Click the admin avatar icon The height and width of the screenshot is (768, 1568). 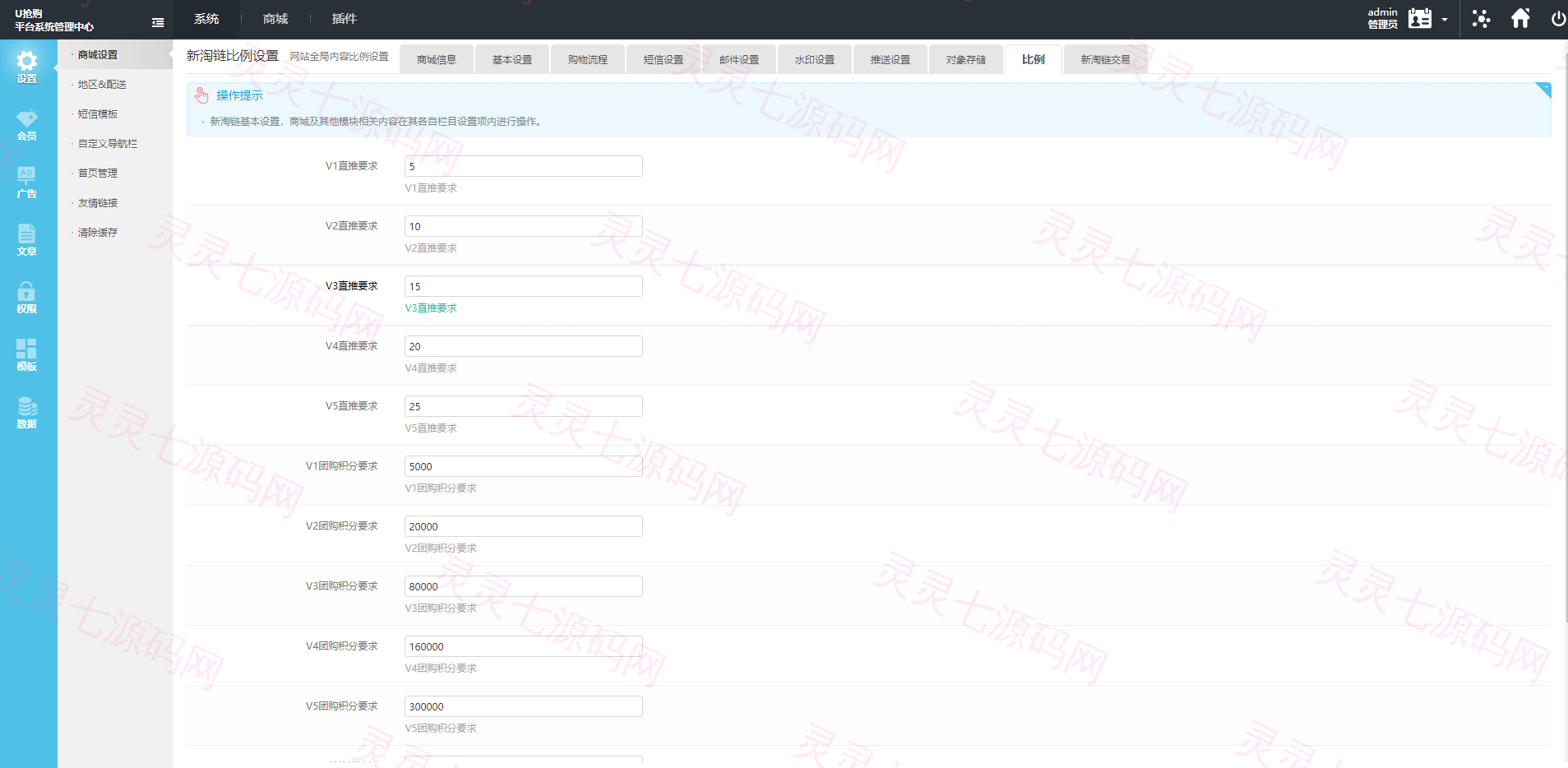1420,18
